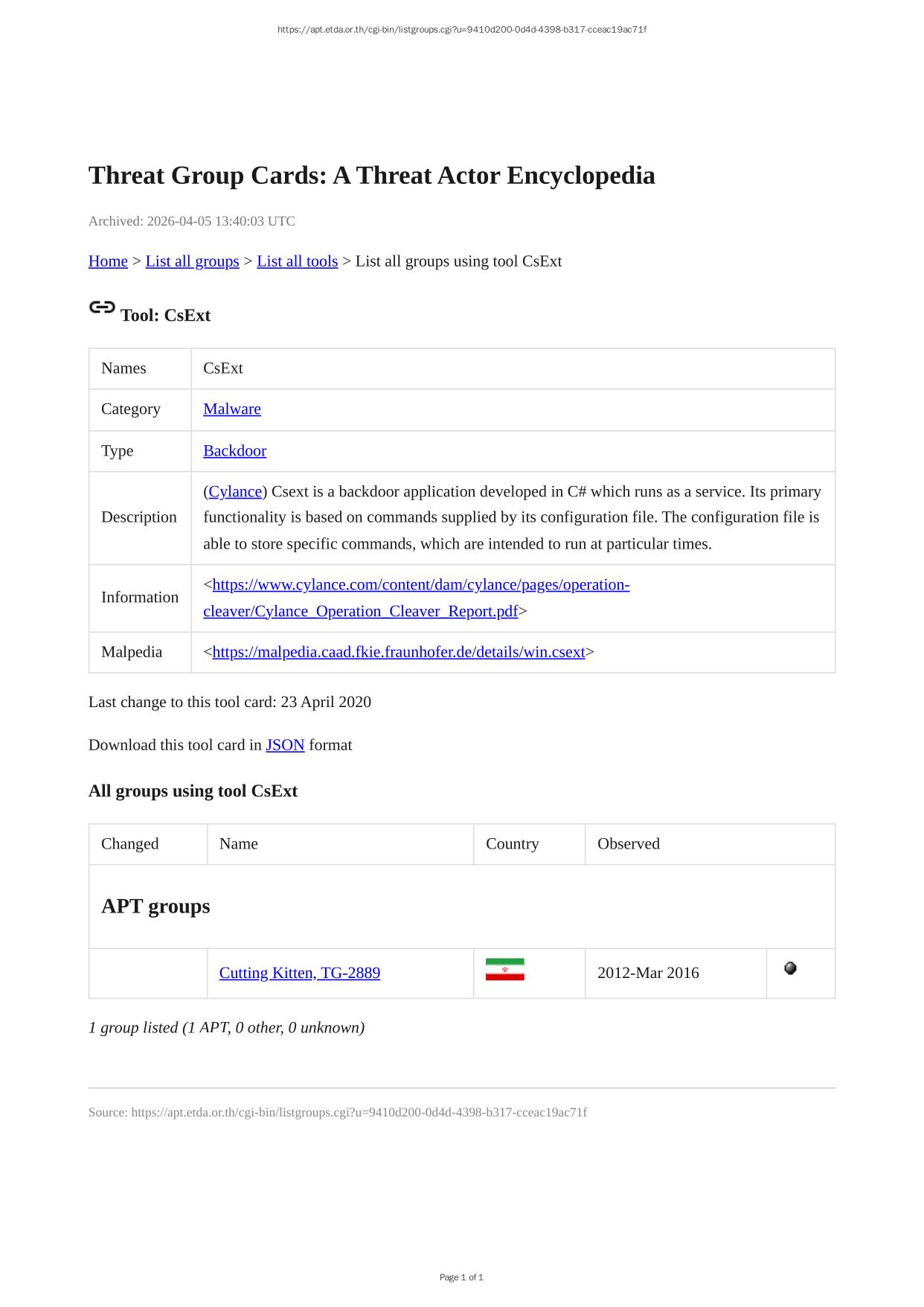Open the Malware category link
Viewport: 924px width, 1307px height.
point(231,409)
